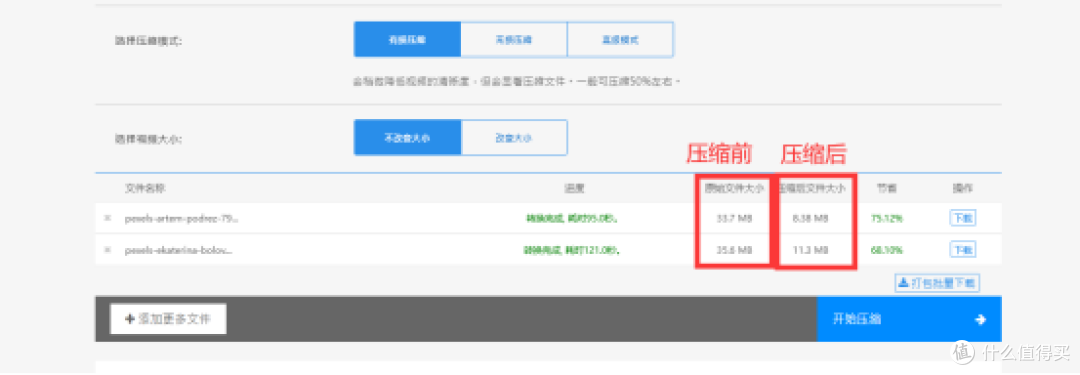Click the 33.7 MB original size
The height and width of the screenshot is (375, 1080).
[x=734, y=219]
